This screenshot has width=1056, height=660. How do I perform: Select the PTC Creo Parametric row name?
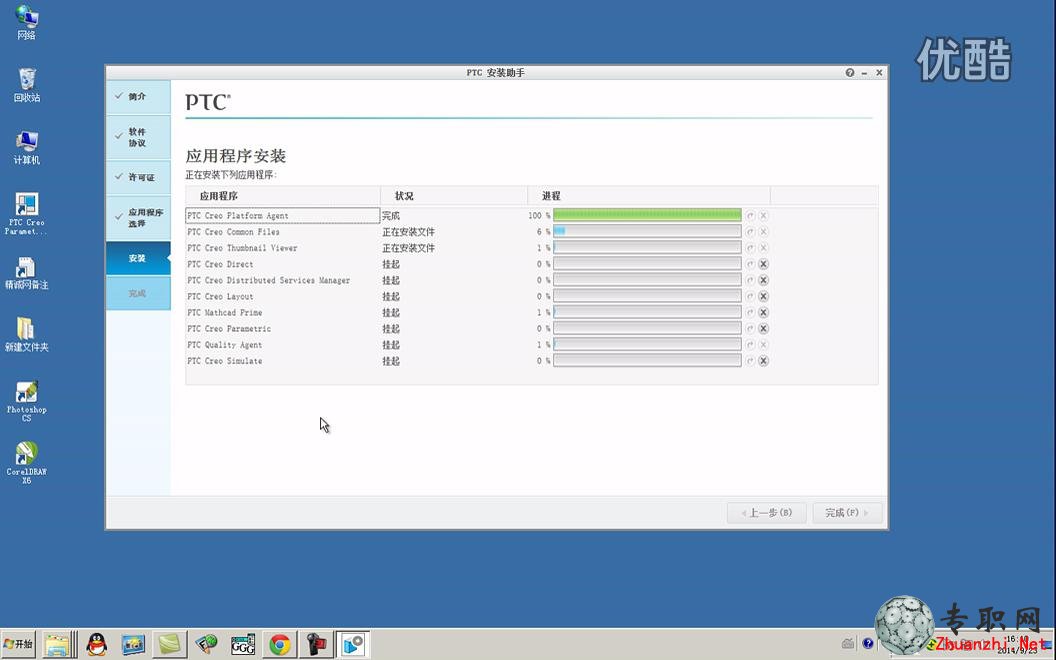[229, 329]
